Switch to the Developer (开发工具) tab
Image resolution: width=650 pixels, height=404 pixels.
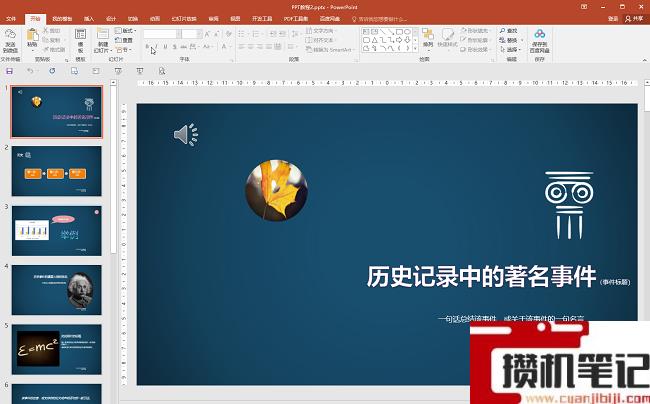[262, 19]
